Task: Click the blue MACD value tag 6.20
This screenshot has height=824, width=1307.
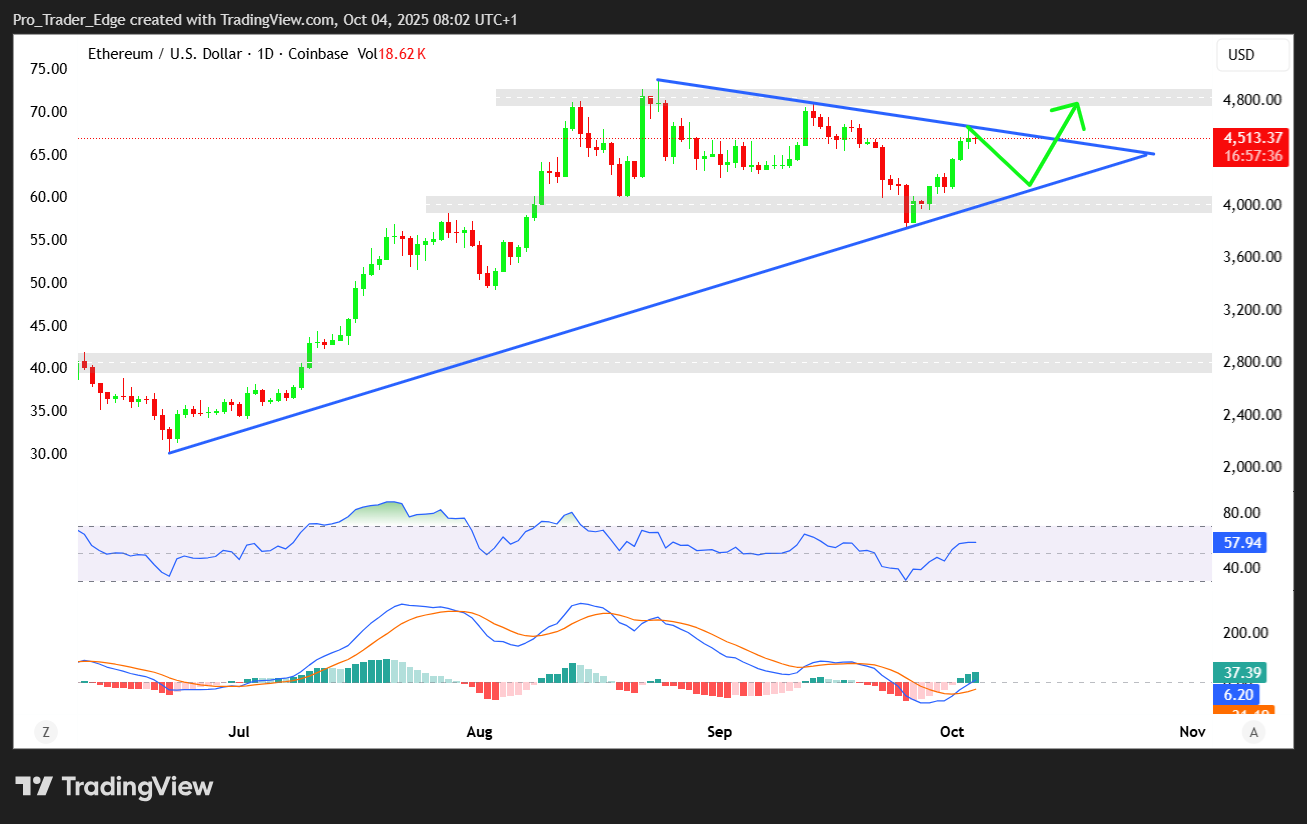Action: (1236, 695)
